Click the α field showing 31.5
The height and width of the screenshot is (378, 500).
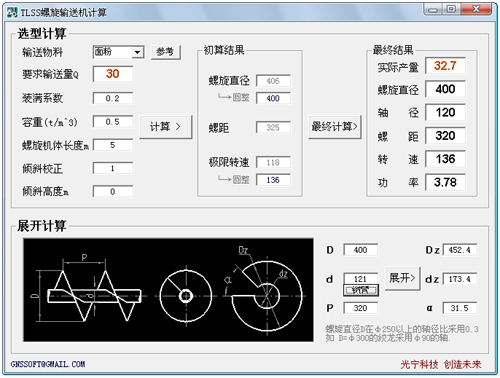point(460,308)
